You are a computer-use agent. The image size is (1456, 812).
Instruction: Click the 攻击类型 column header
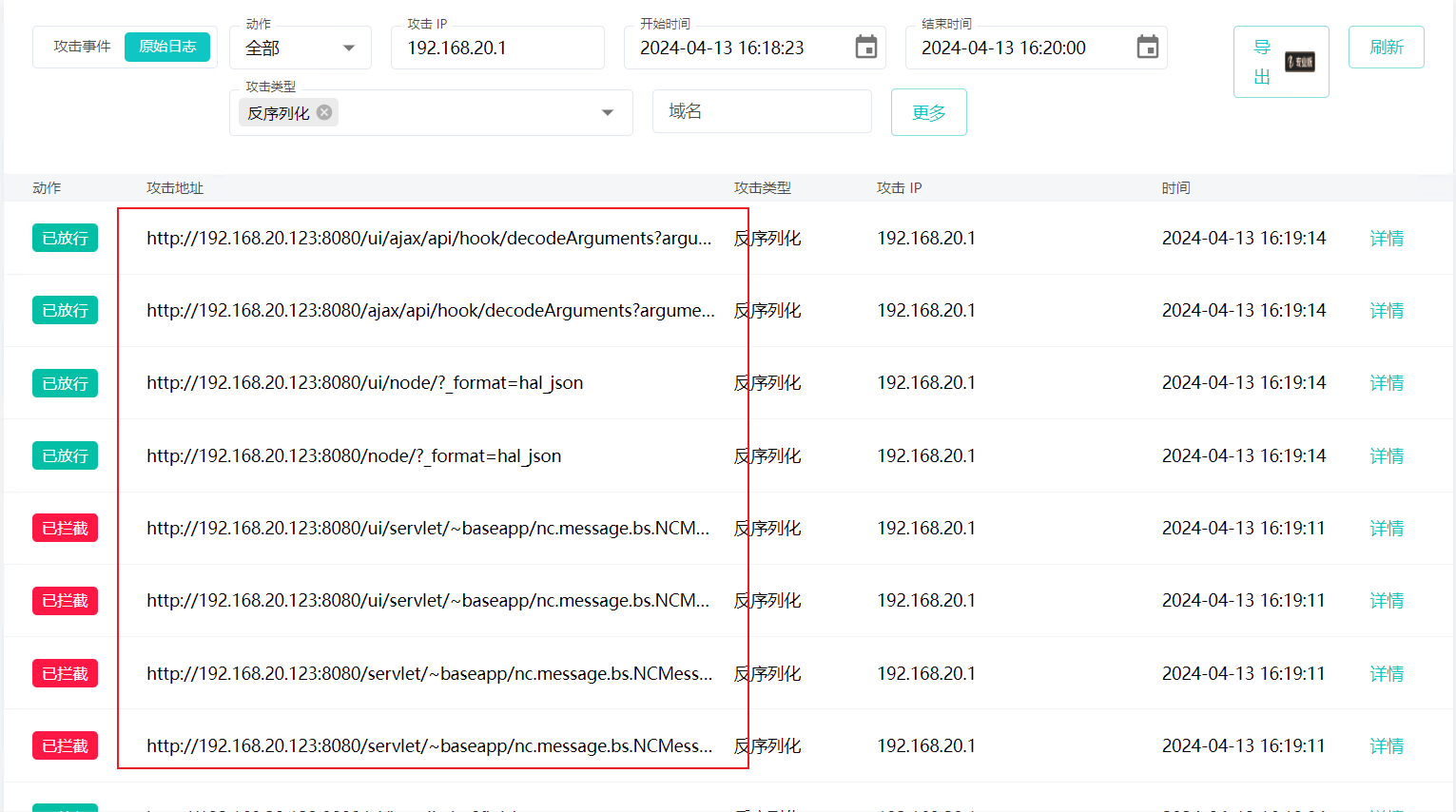pyautogui.click(x=763, y=188)
